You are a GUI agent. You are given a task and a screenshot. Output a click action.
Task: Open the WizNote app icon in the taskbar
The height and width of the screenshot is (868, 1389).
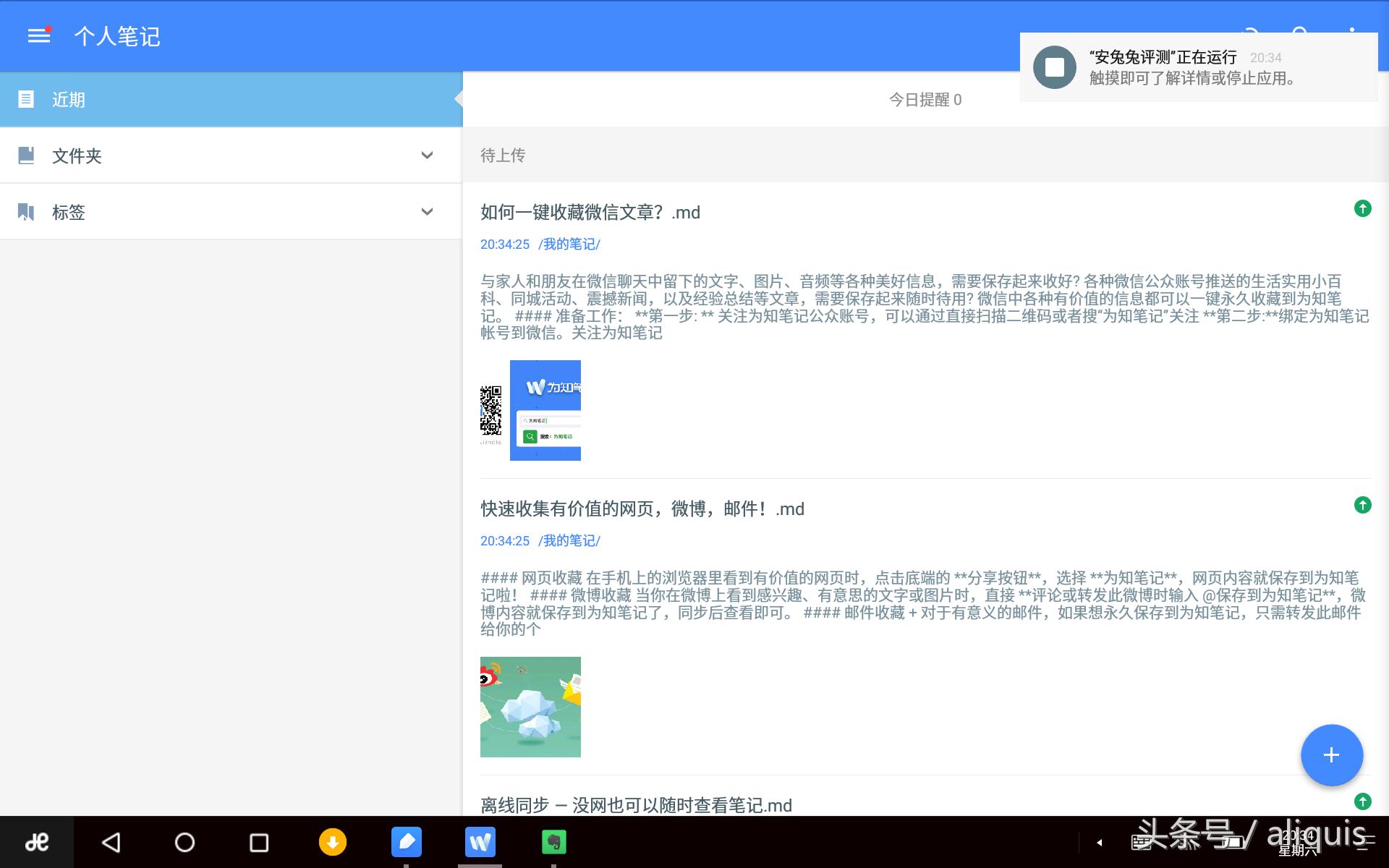(x=480, y=841)
